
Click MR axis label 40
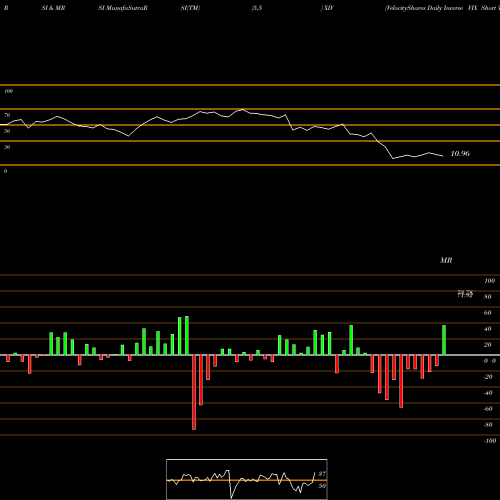tap(488, 329)
